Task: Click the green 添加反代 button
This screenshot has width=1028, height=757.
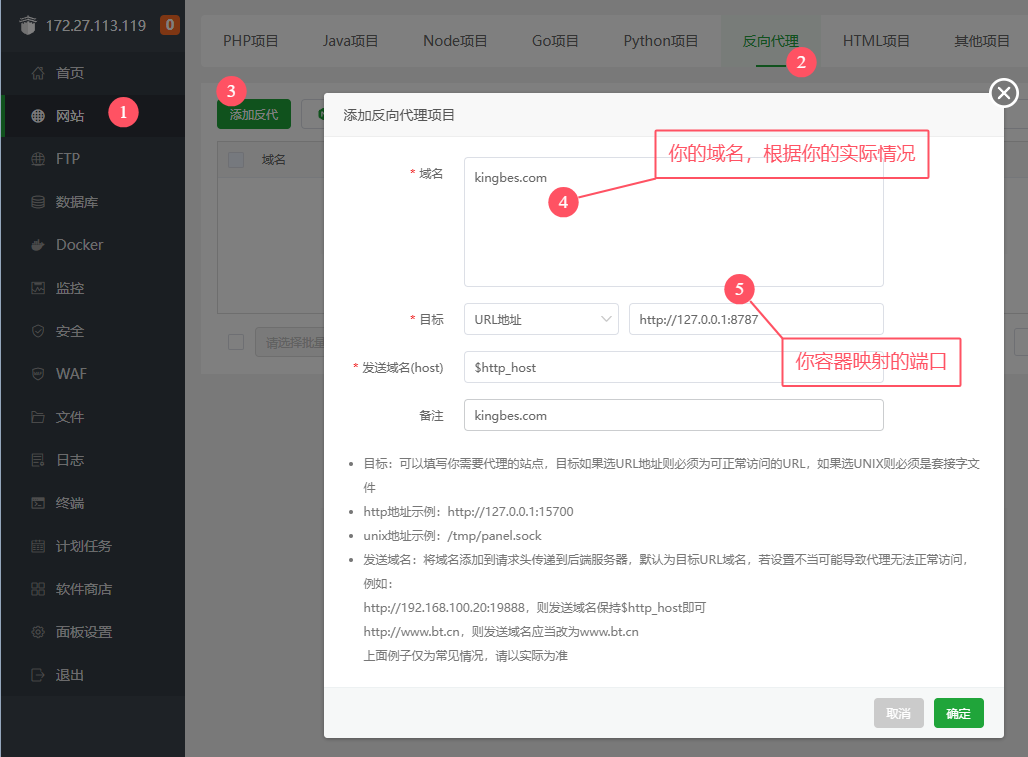Action: pos(254,114)
